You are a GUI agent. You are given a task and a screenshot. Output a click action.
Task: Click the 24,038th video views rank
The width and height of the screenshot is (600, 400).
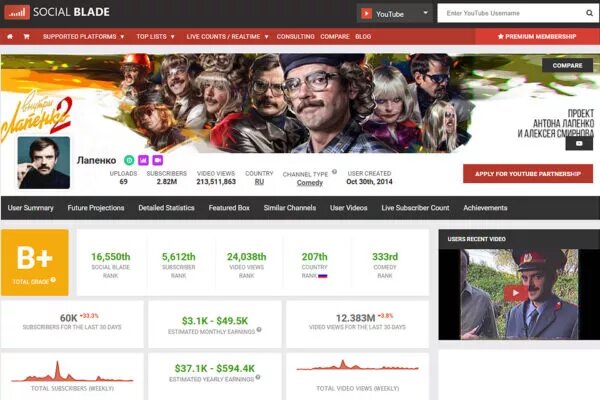point(246,256)
